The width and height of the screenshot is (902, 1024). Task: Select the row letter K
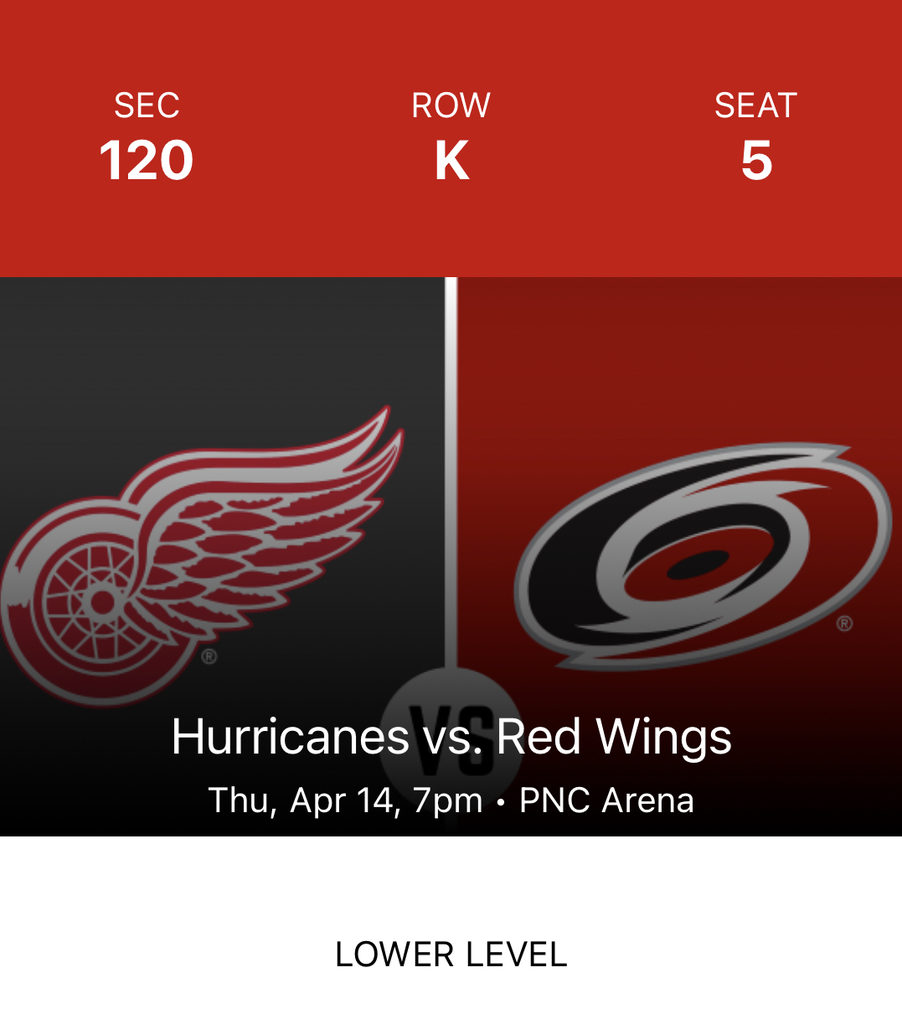451,161
